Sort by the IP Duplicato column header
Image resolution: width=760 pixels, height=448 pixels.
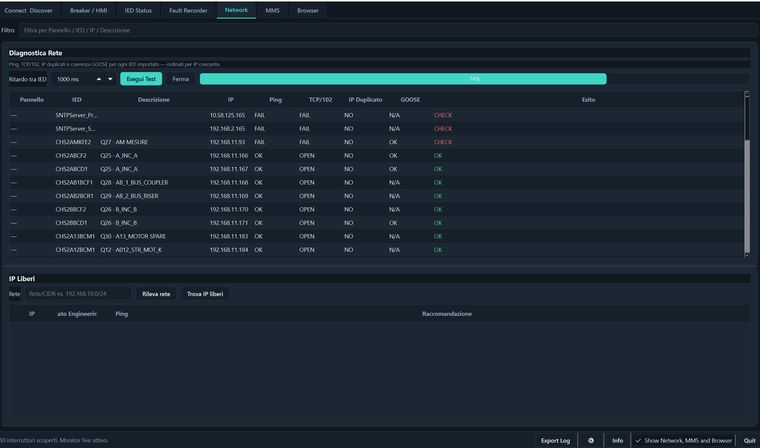tap(365, 100)
